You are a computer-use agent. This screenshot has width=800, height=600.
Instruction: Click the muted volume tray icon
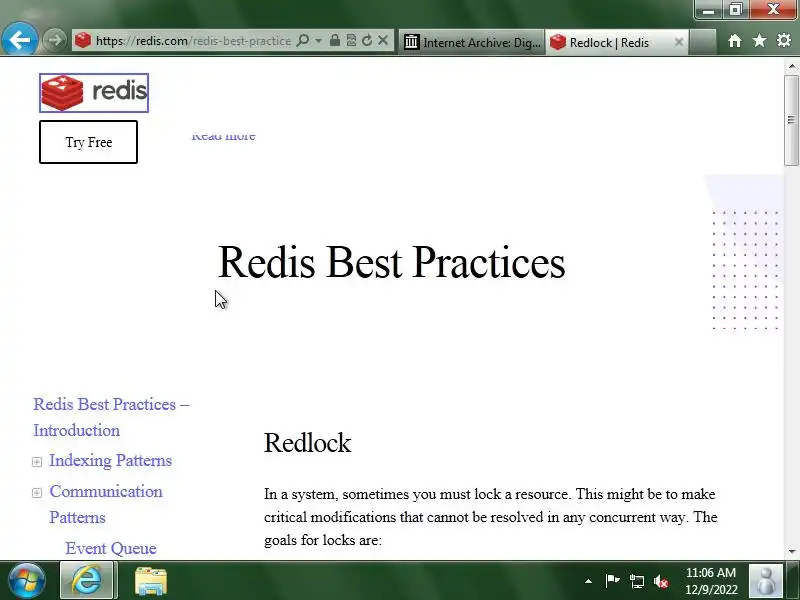click(661, 581)
